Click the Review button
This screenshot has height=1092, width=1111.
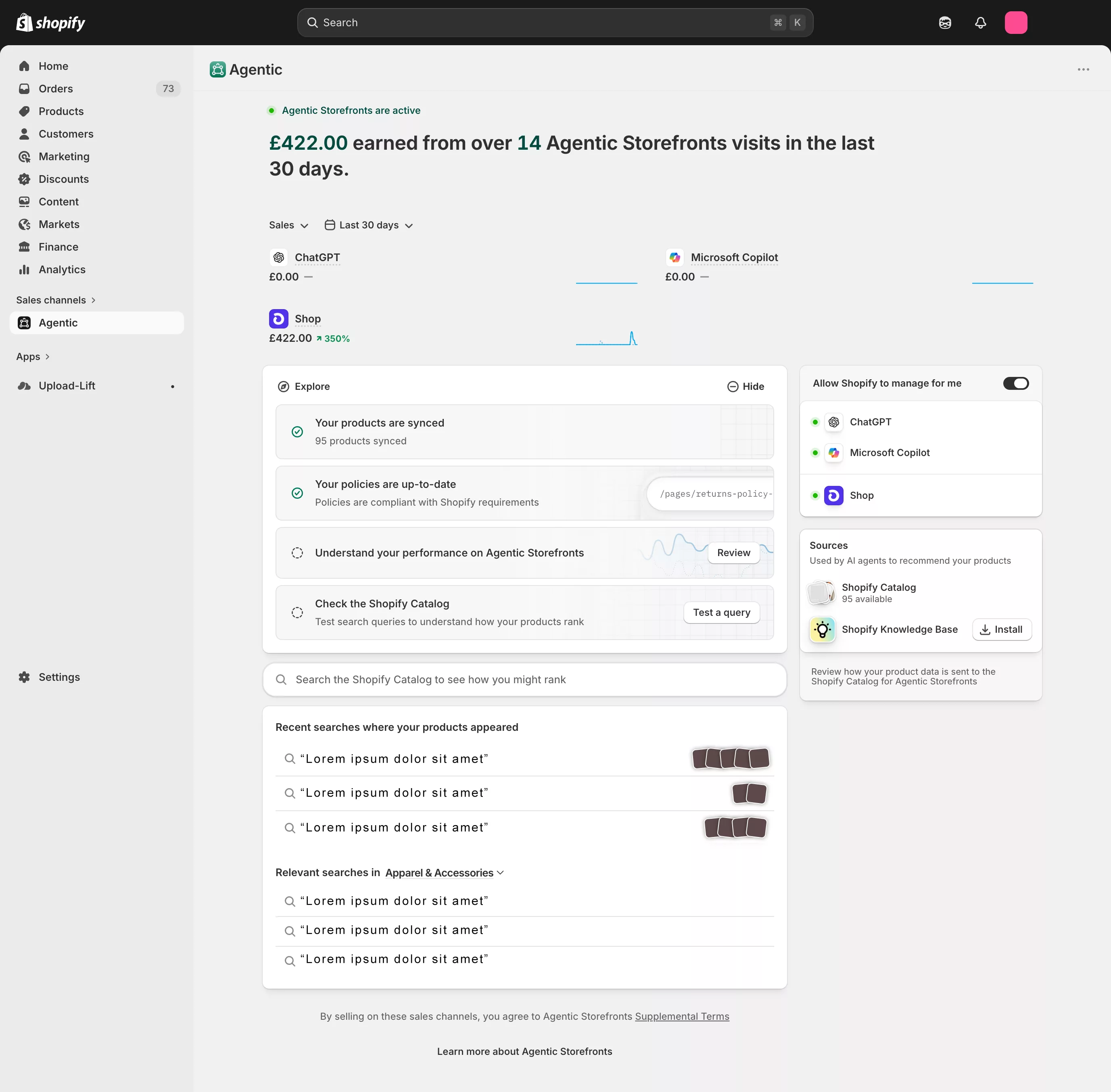click(x=733, y=553)
